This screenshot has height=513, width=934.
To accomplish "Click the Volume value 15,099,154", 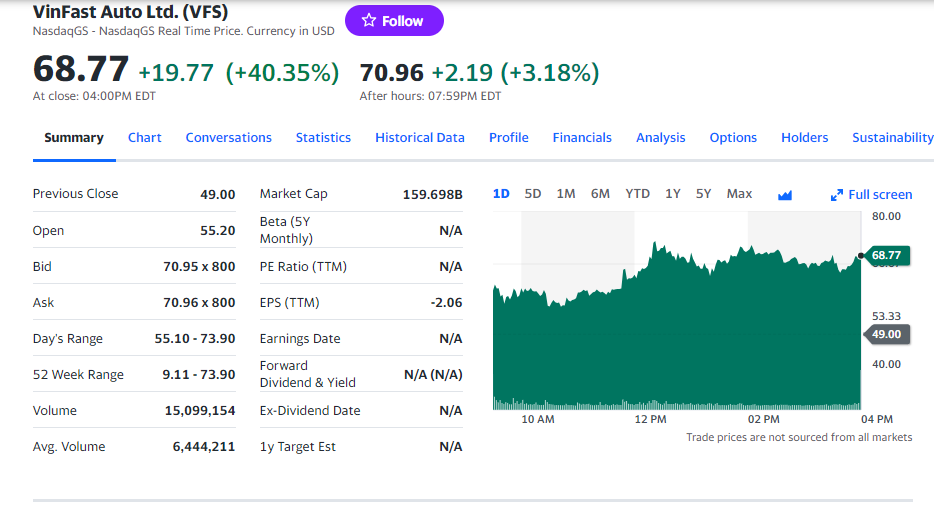I will (200, 411).
